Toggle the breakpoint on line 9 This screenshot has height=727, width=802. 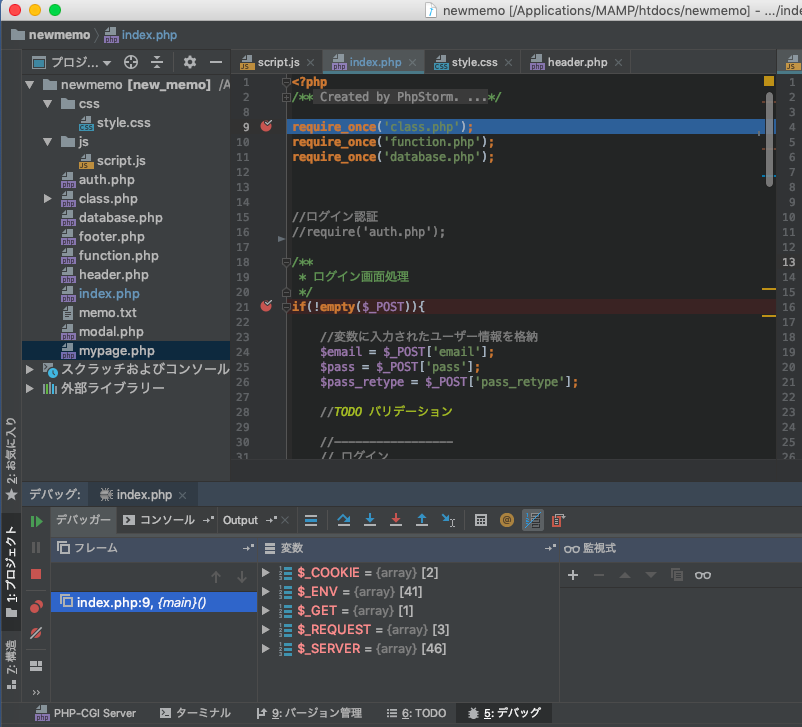(266, 127)
